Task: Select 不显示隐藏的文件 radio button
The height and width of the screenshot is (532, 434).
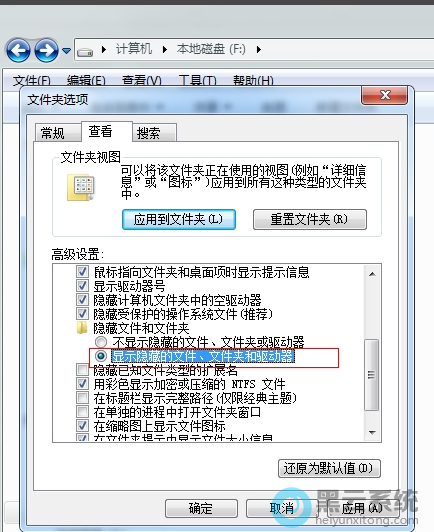Action: tap(100, 342)
